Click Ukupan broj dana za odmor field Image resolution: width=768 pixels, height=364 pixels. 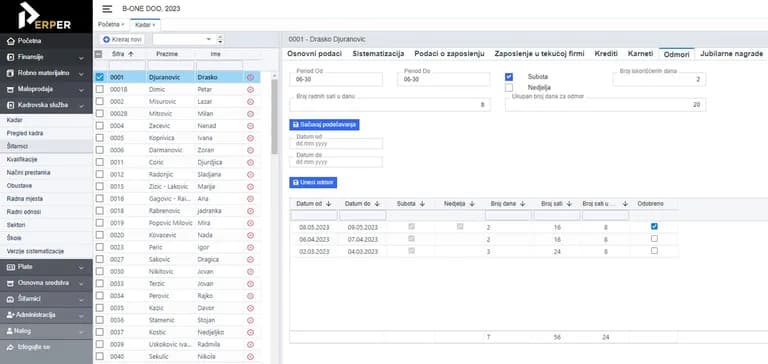point(605,104)
